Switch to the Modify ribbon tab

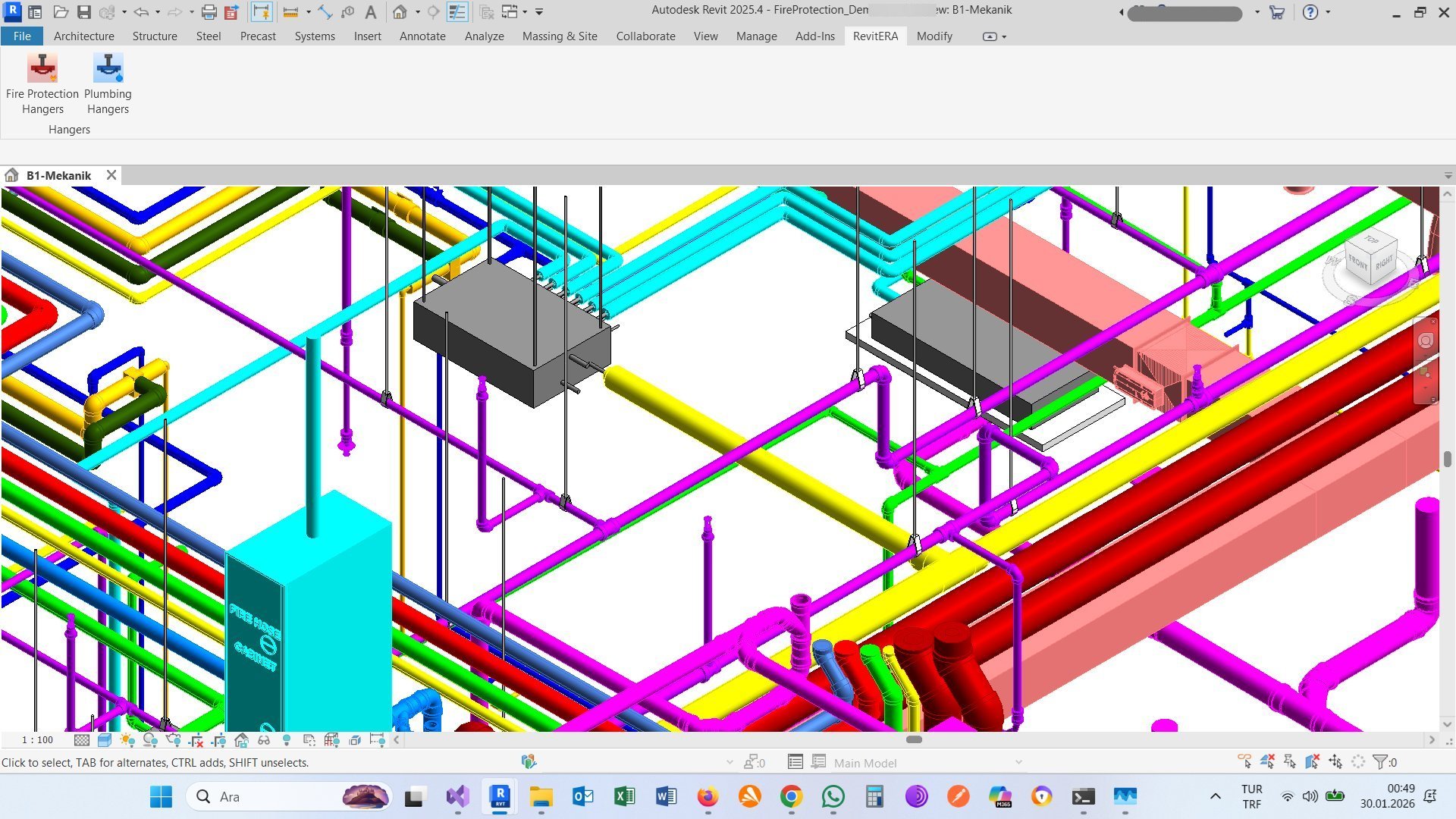(x=934, y=36)
